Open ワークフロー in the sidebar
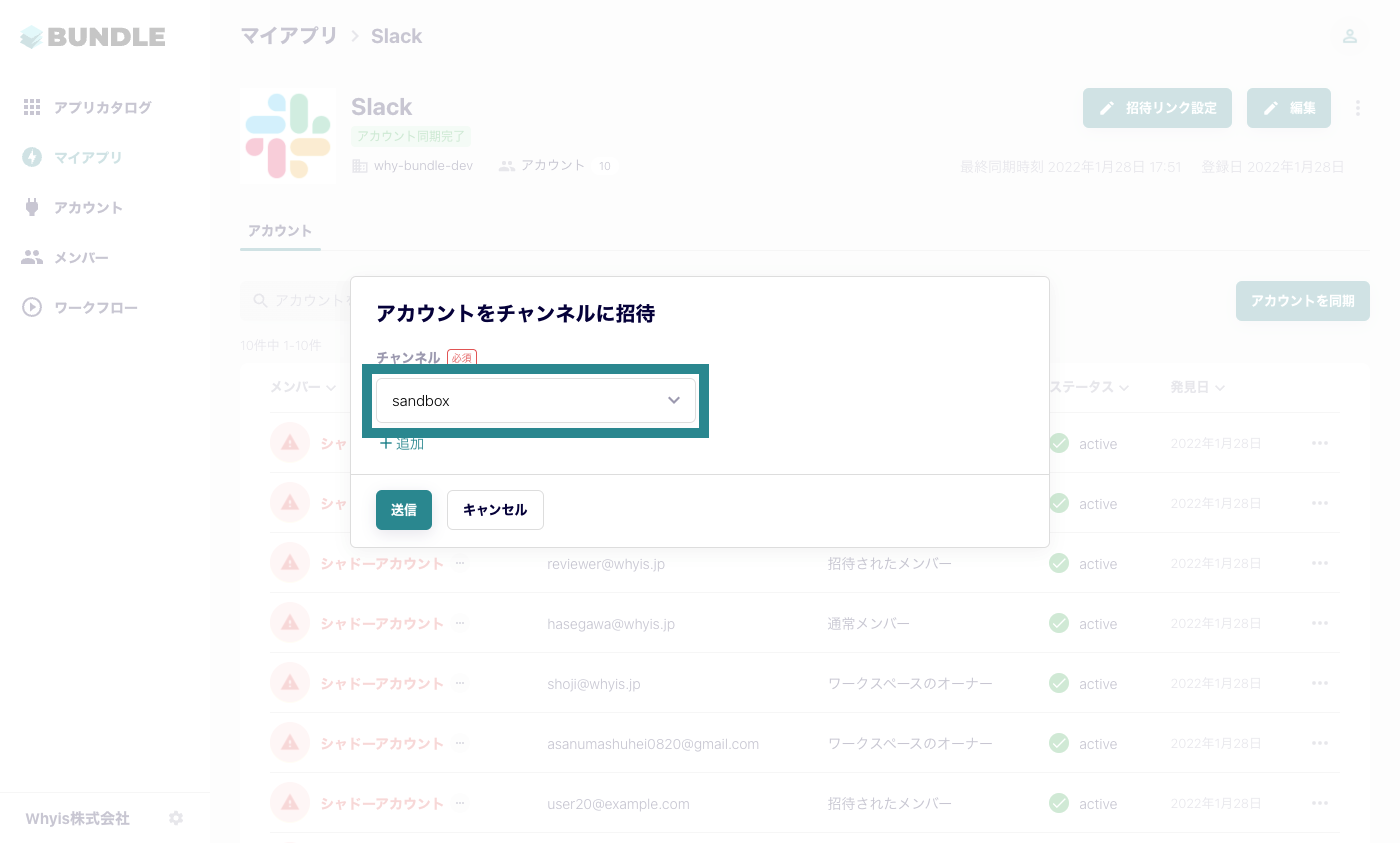The height and width of the screenshot is (843, 1400). pyautogui.click(x=96, y=307)
